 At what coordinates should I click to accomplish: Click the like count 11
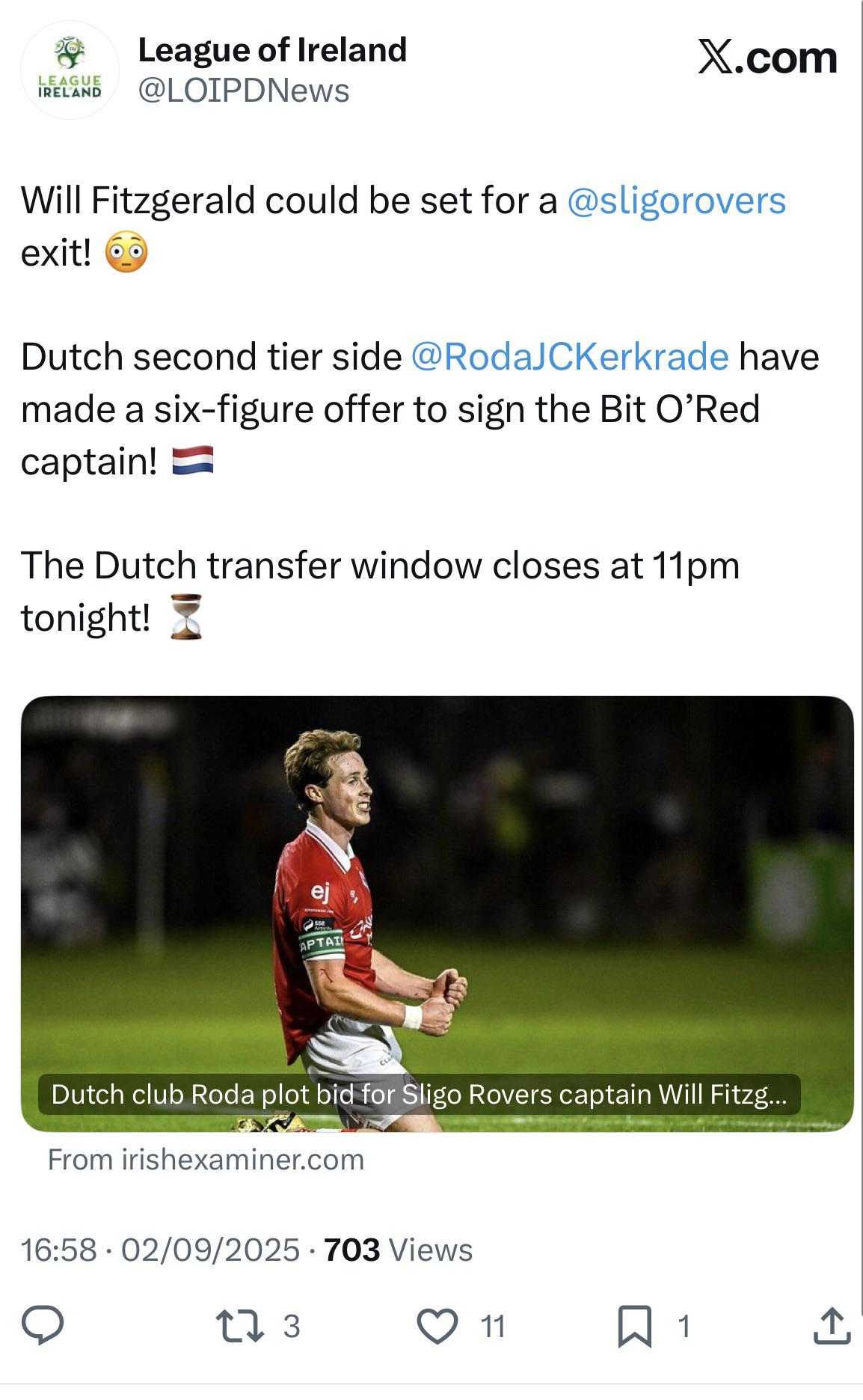tap(493, 1327)
